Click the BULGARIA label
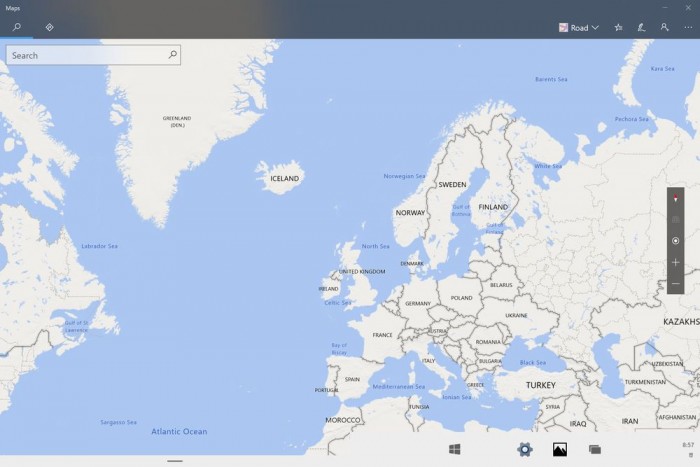This screenshot has height=467, width=700. 490,361
